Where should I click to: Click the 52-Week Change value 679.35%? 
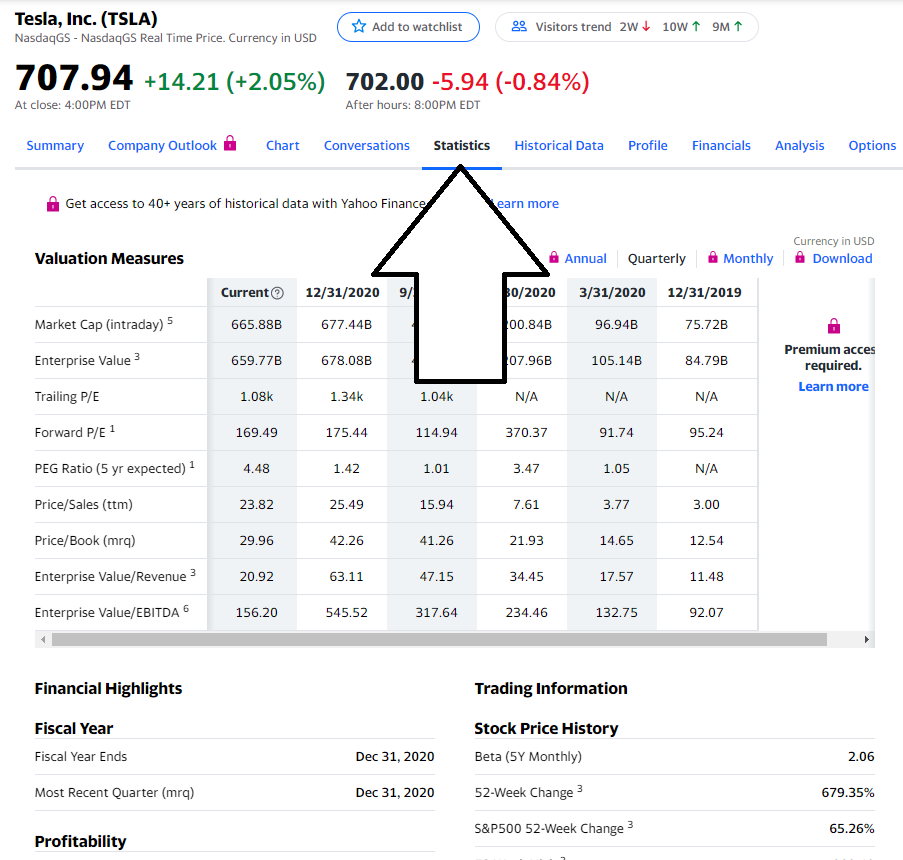tap(848, 793)
